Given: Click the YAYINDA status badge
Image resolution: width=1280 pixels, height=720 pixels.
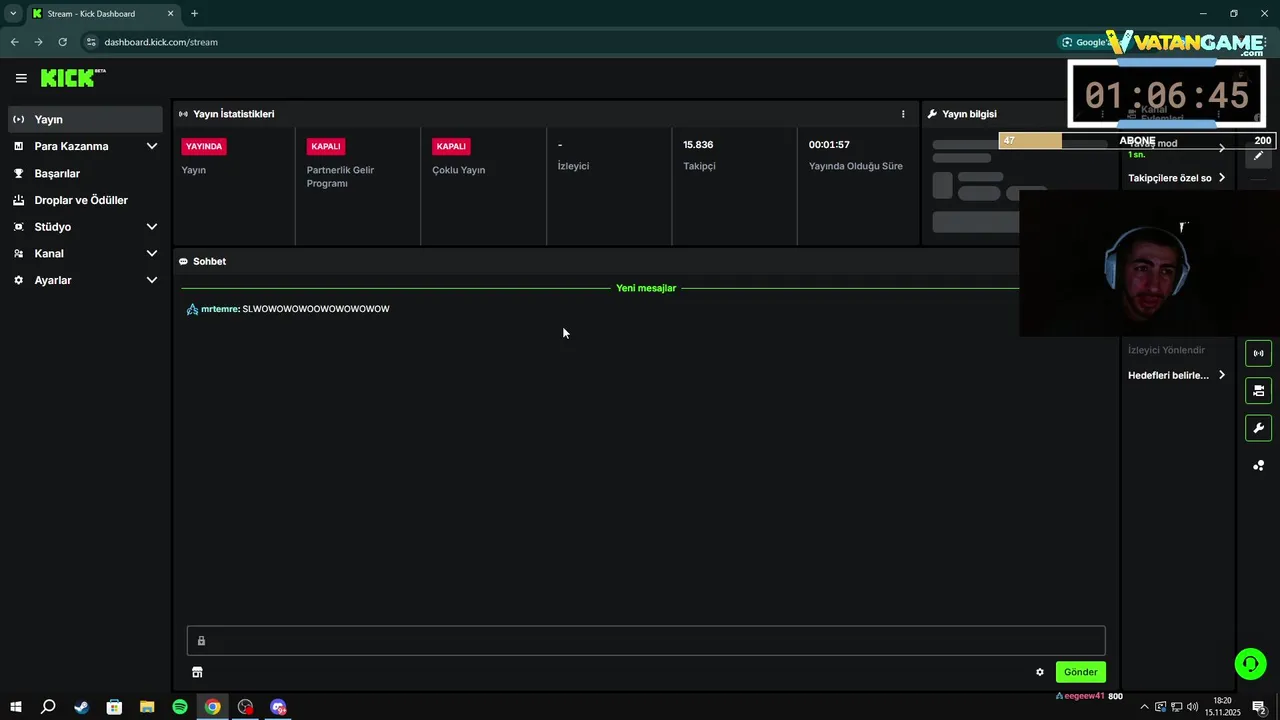Looking at the screenshot, I should (204, 146).
